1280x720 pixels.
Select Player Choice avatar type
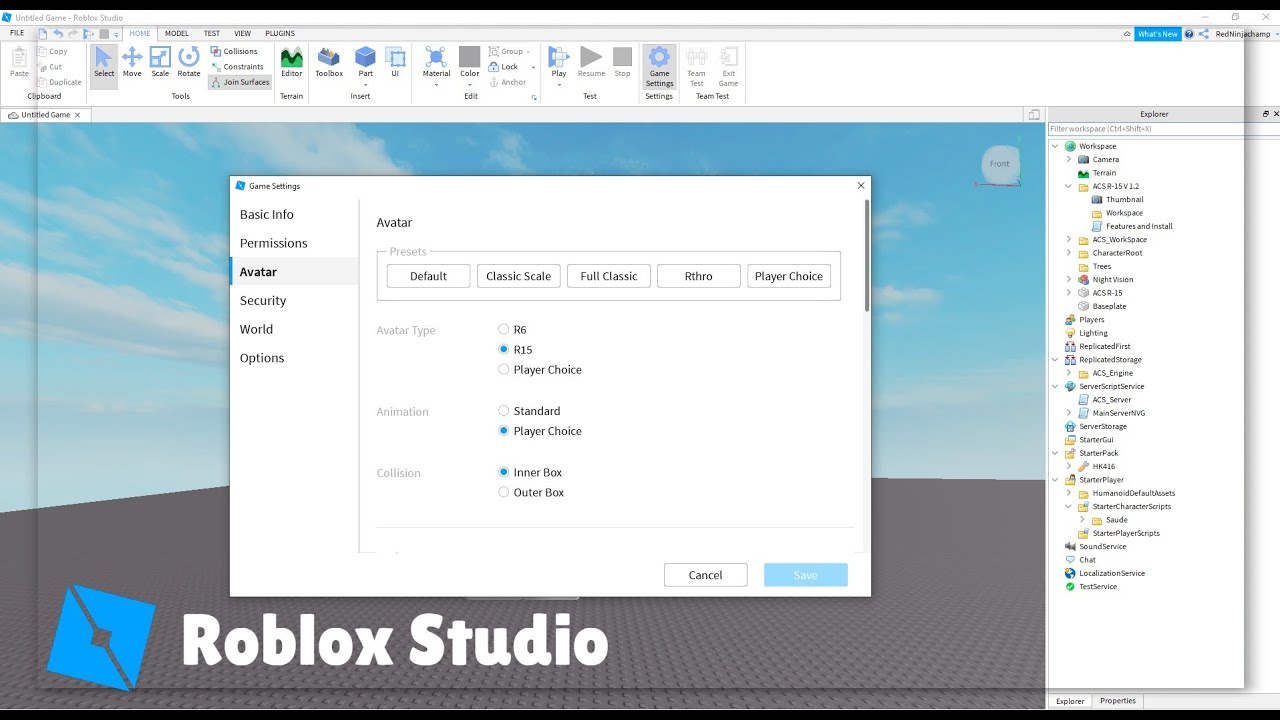tap(504, 369)
